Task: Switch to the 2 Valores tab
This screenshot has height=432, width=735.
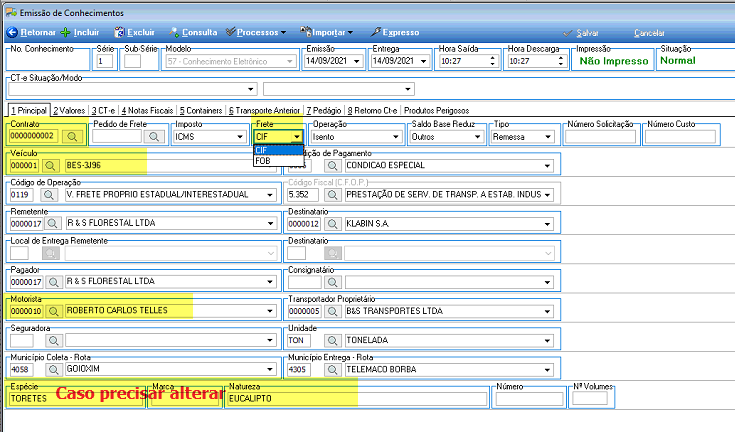Action: [69, 111]
